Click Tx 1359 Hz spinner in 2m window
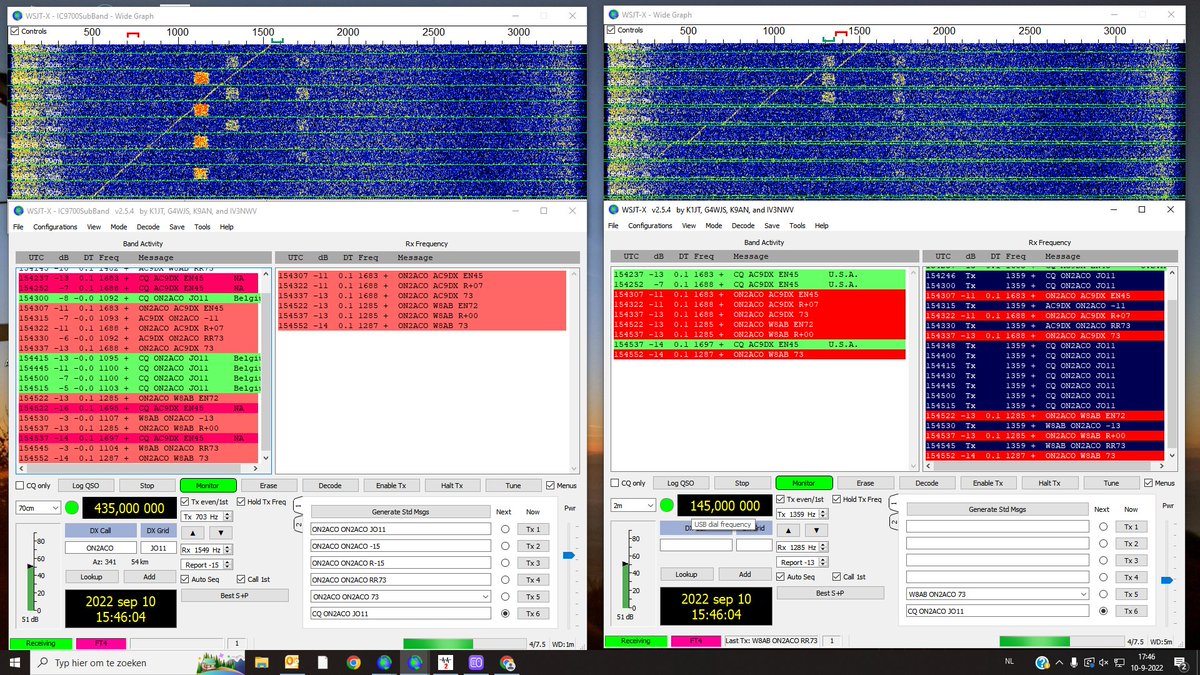The height and width of the screenshot is (675, 1200). coord(803,515)
